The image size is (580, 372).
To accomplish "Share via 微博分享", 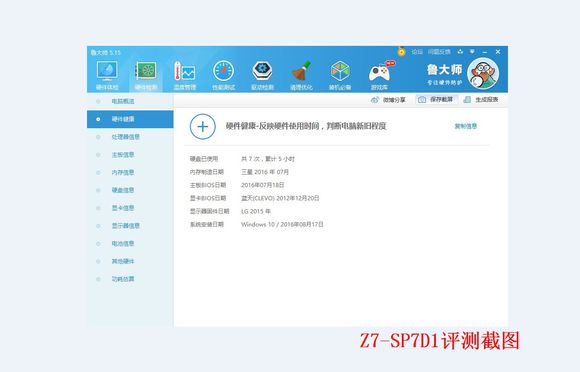I will coord(388,100).
